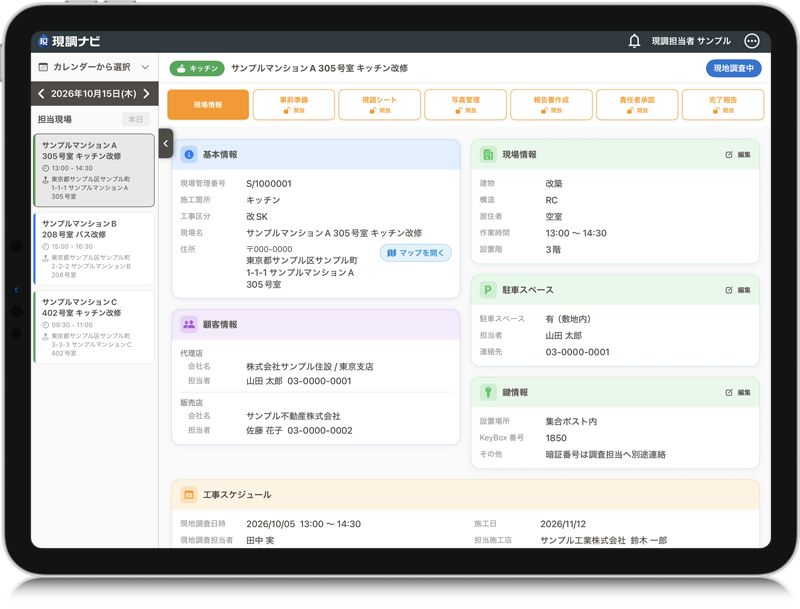Click the 工事スケジュール calendar icon
Screen dimensions: 800x609
pyautogui.click(x=189, y=495)
